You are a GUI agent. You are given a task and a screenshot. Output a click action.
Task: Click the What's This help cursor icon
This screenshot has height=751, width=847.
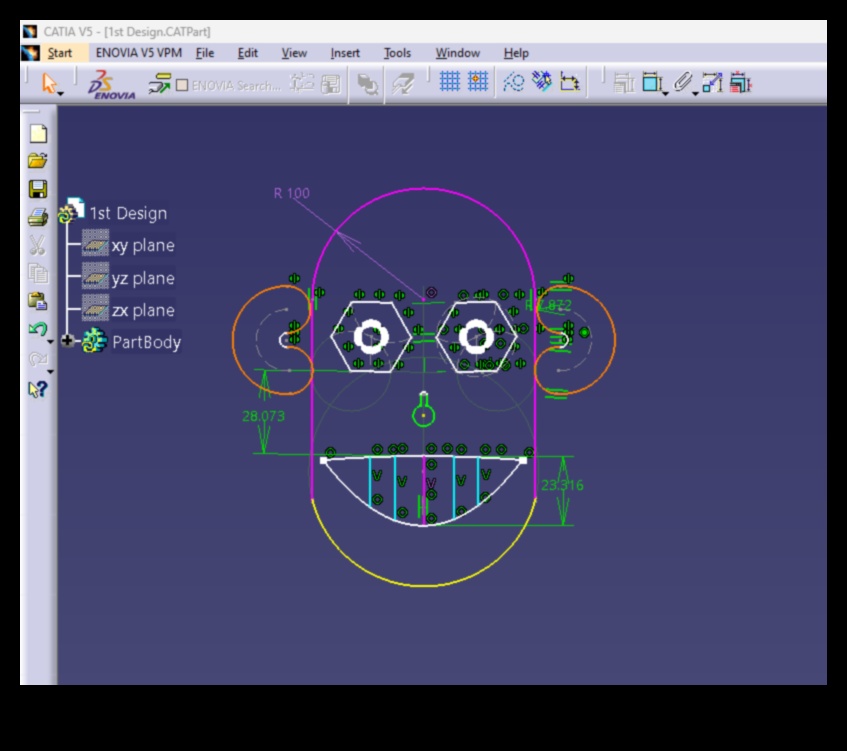click(37, 389)
